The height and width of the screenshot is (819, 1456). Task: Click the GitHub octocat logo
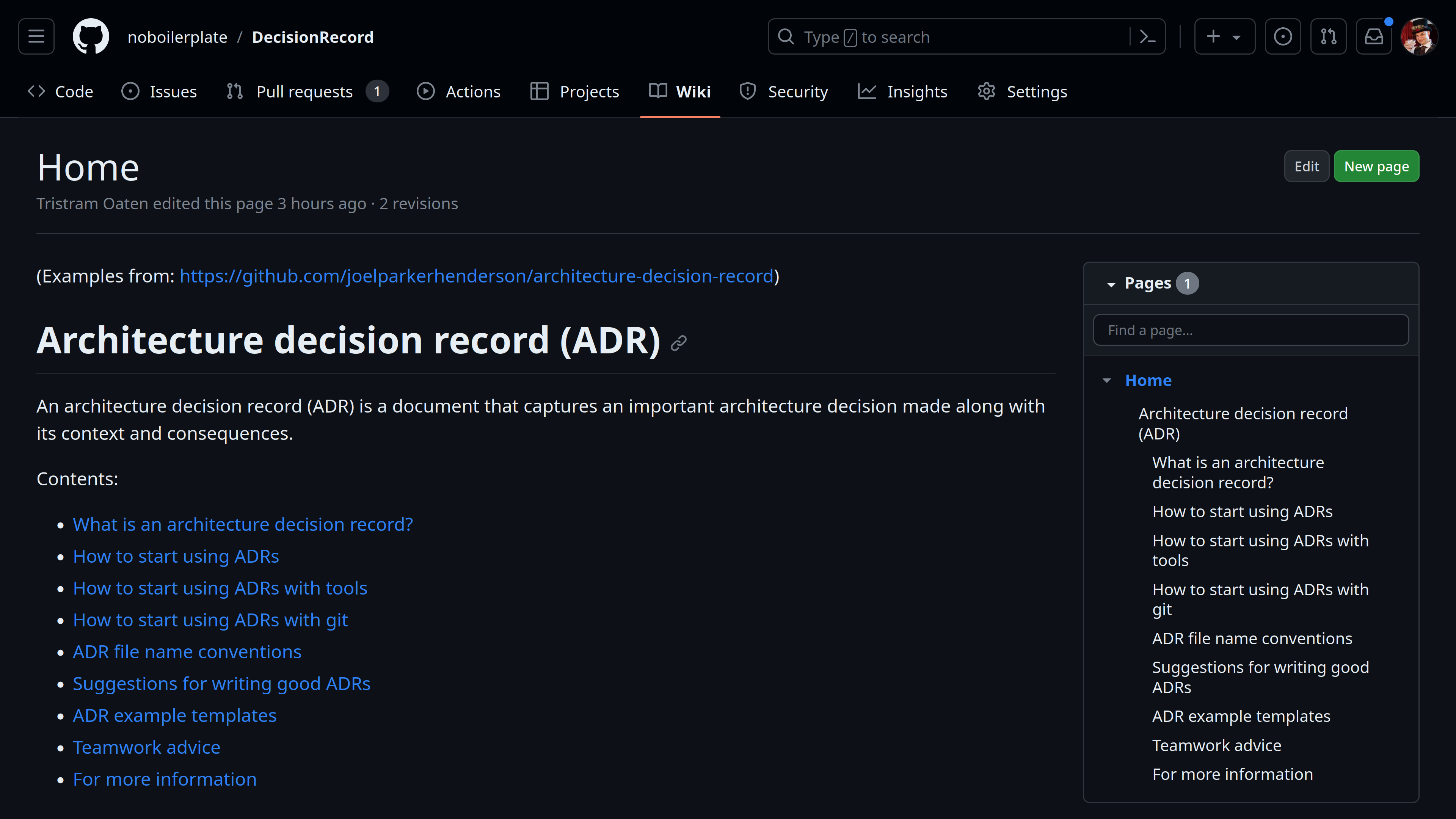click(91, 37)
